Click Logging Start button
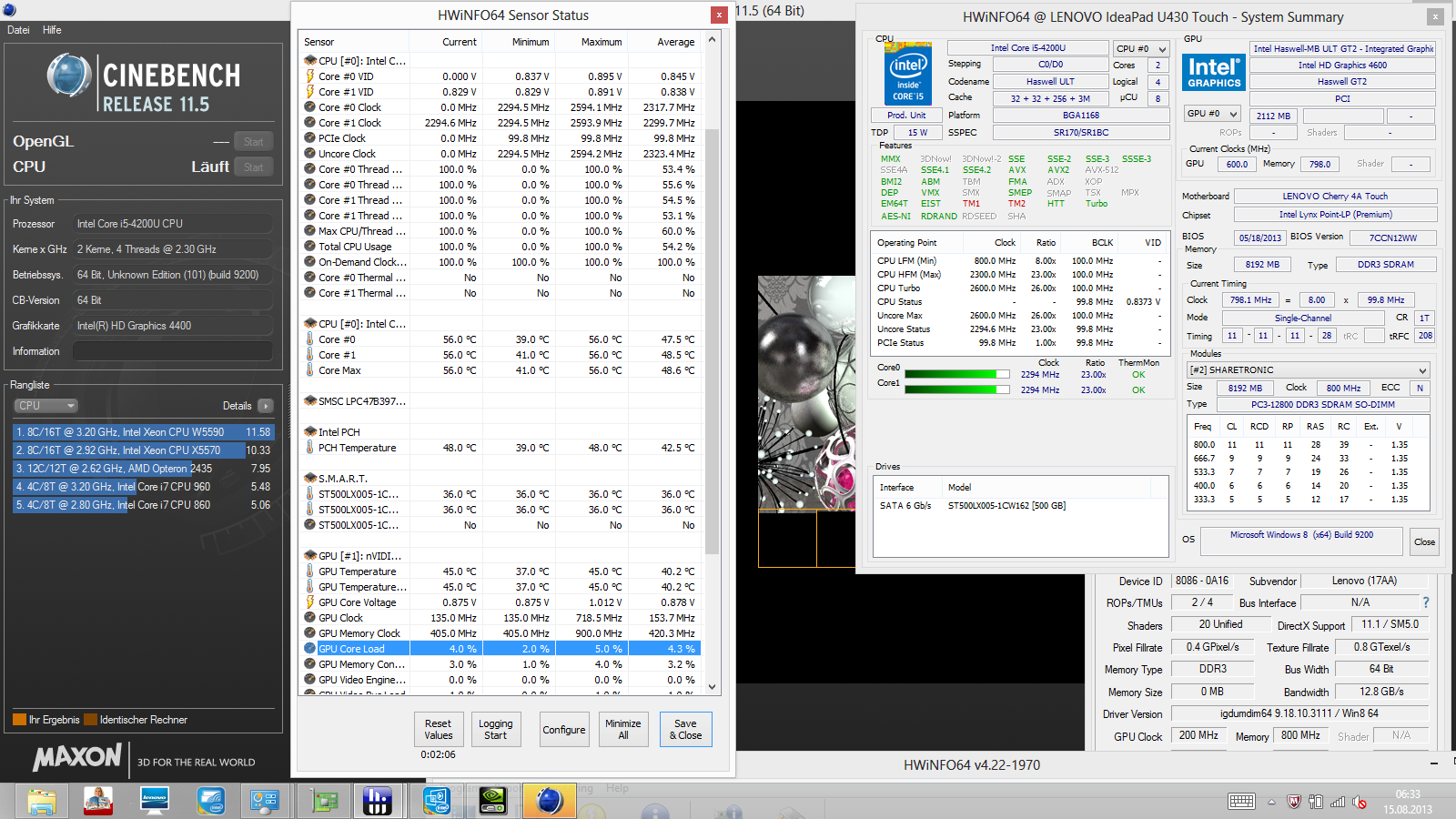 pyautogui.click(x=496, y=730)
